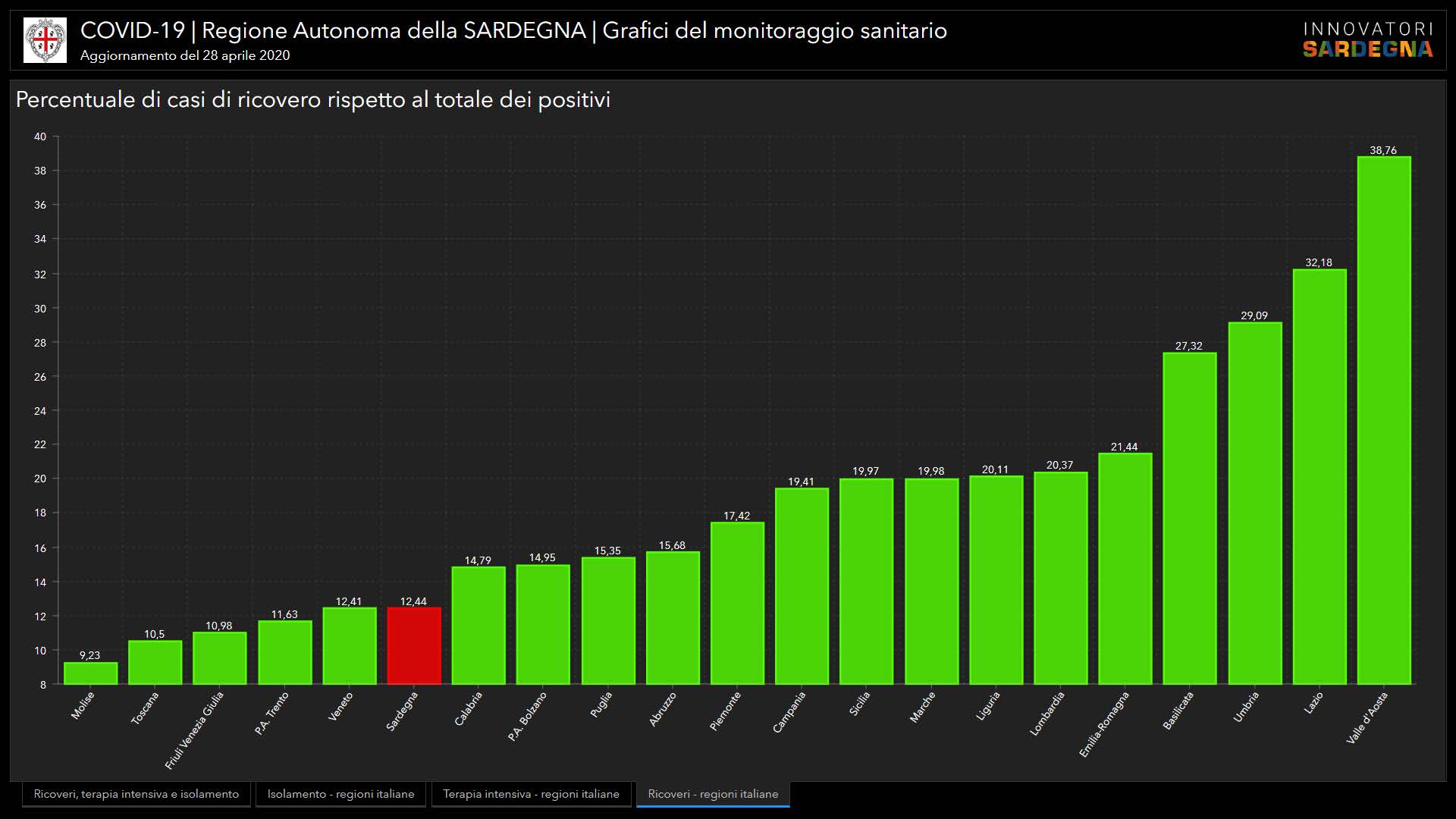This screenshot has width=1456, height=819.
Task: Click the Molise bar
Action: (90, 673)
